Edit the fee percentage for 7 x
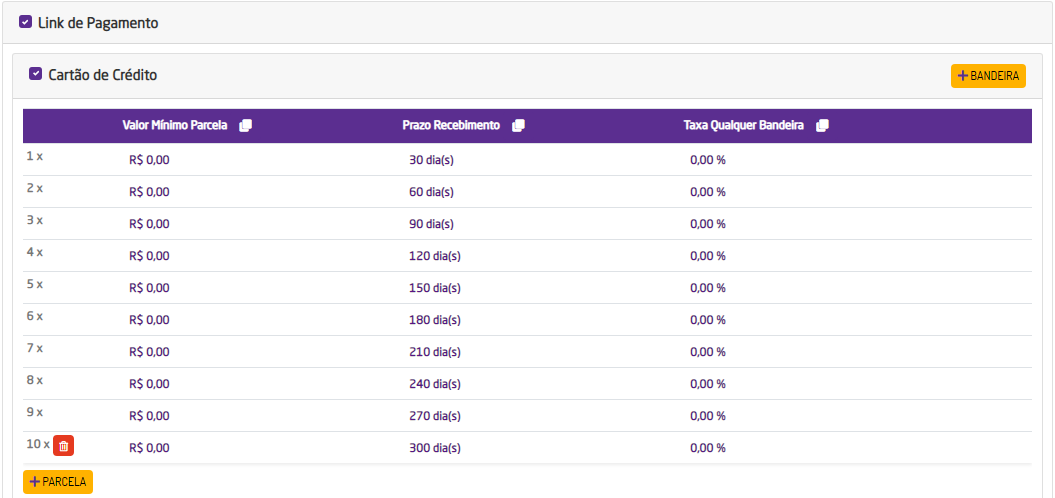1055x498 pixels. 707,352
